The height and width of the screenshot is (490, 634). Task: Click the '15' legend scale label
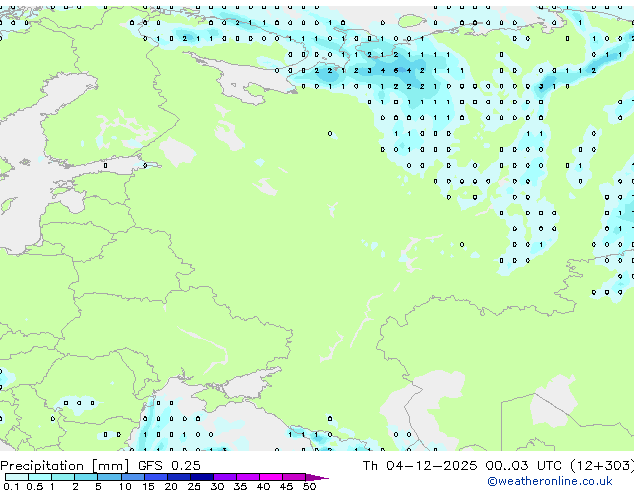148,486
